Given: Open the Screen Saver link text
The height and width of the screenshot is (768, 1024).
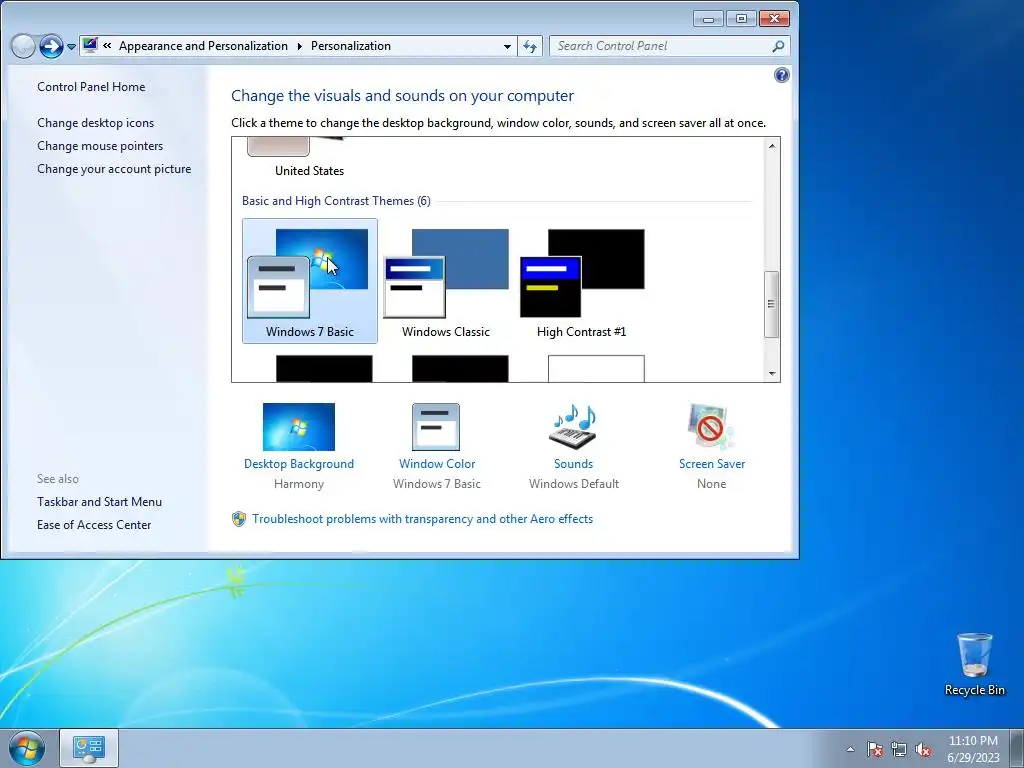Looking at the screenshot, I should pyautogui.click(x=712, y=464).
